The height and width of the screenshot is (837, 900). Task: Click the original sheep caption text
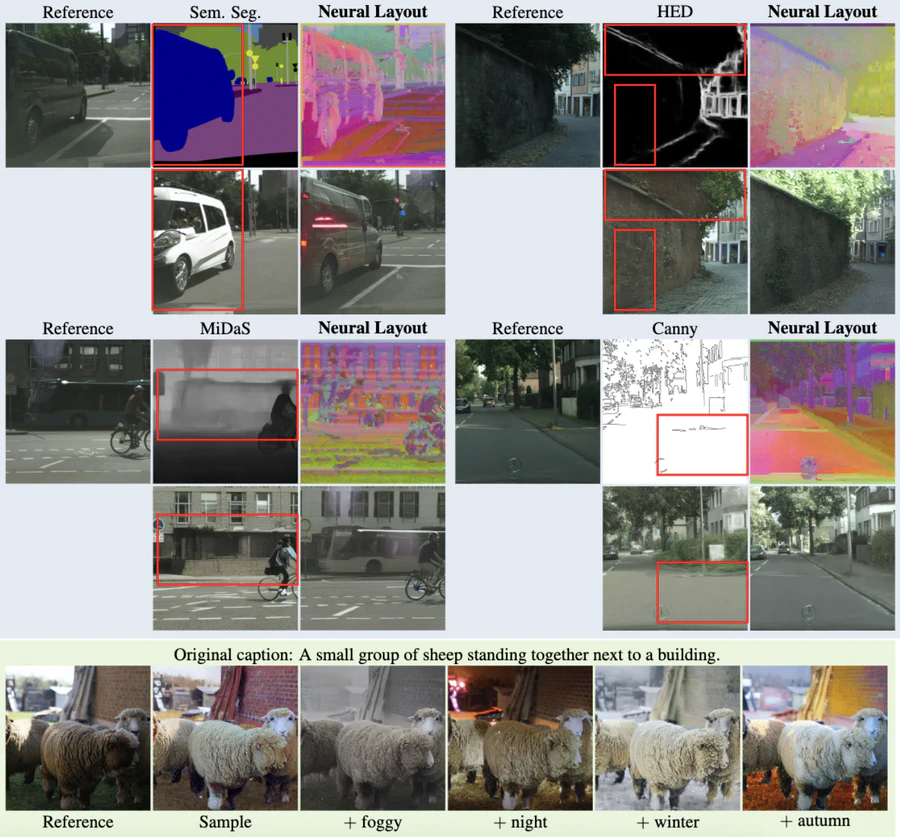450,653
